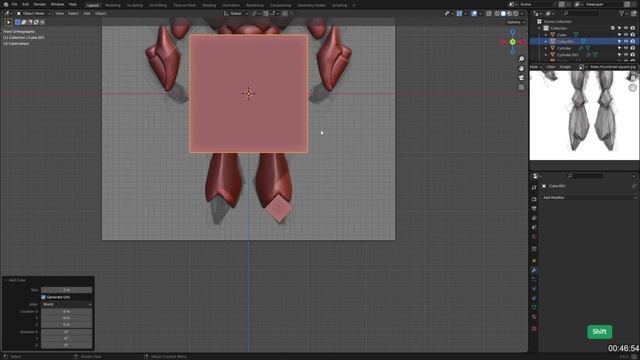Switch to solid viewport shading
Viewport: 640px width, 360px height.
[x=503, y=13]
